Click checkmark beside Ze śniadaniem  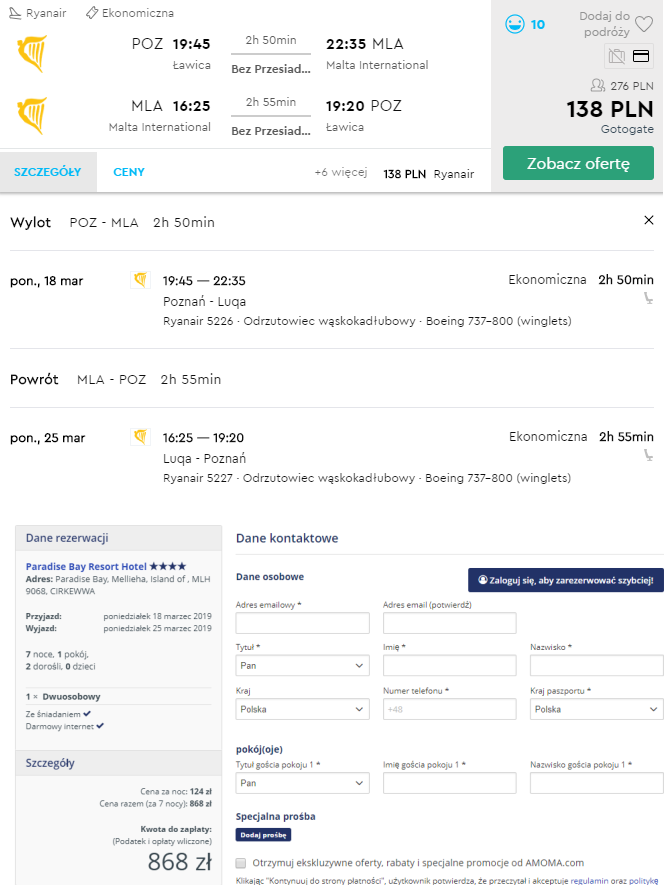click(87, 713)
